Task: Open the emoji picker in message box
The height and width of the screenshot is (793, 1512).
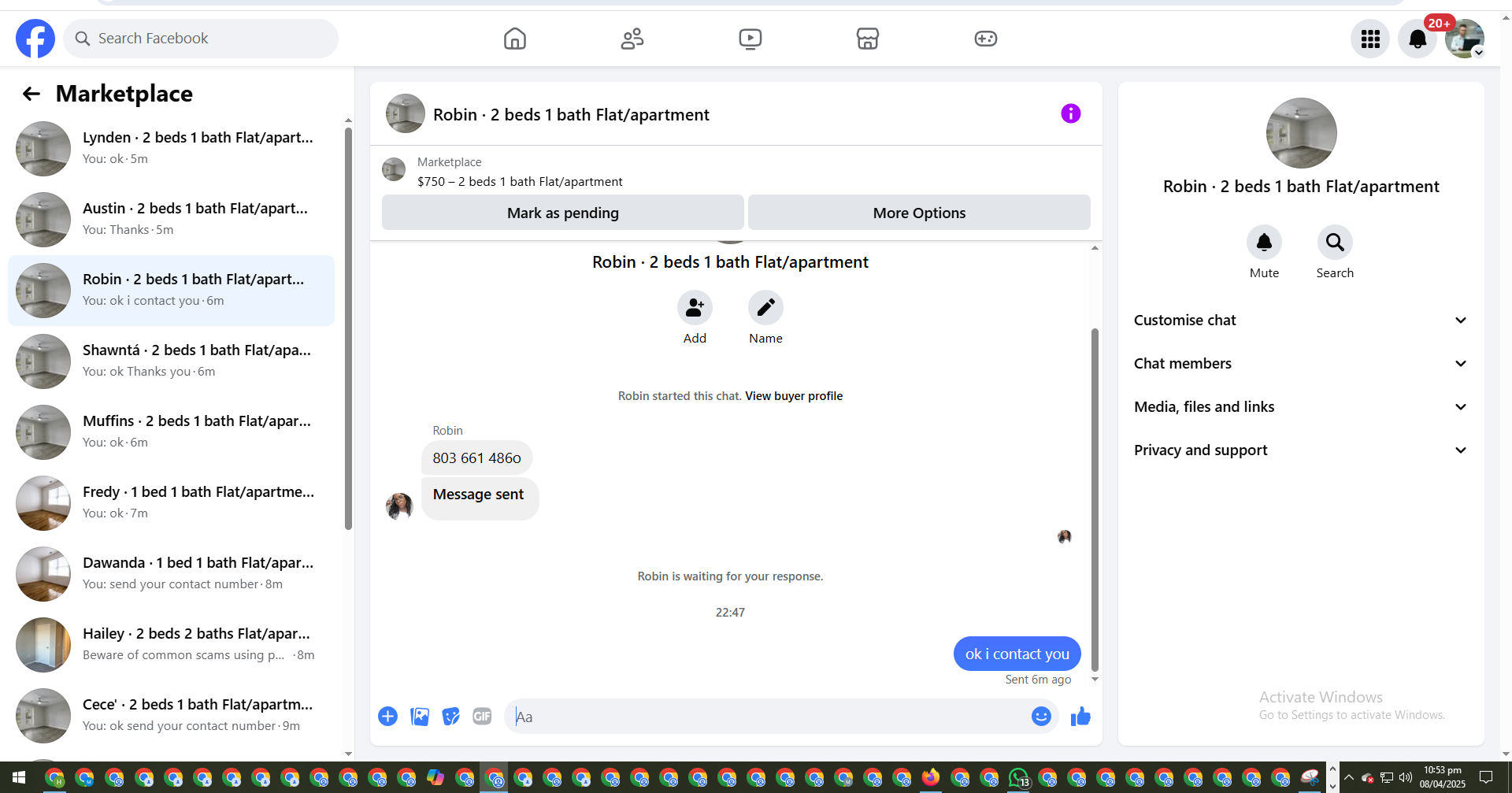Action: (x=1041, y=717)
